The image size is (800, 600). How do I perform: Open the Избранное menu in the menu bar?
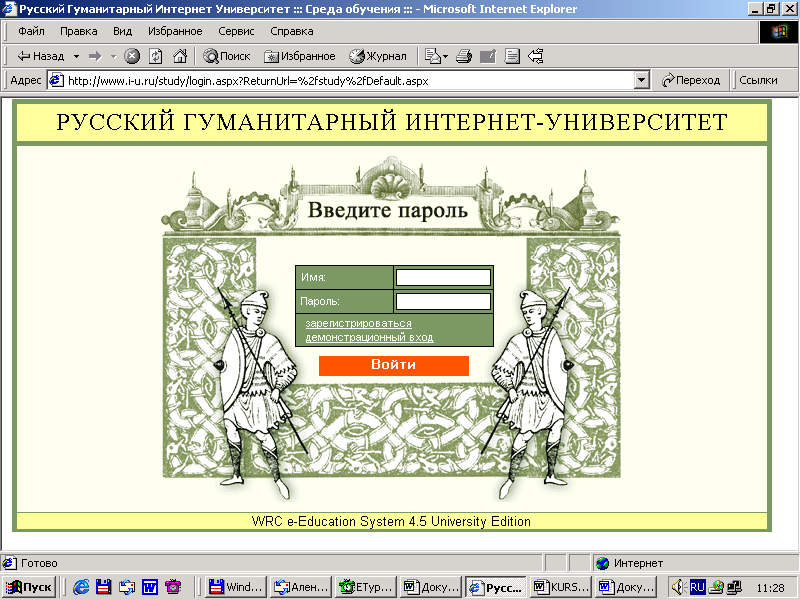pos(175,31)
